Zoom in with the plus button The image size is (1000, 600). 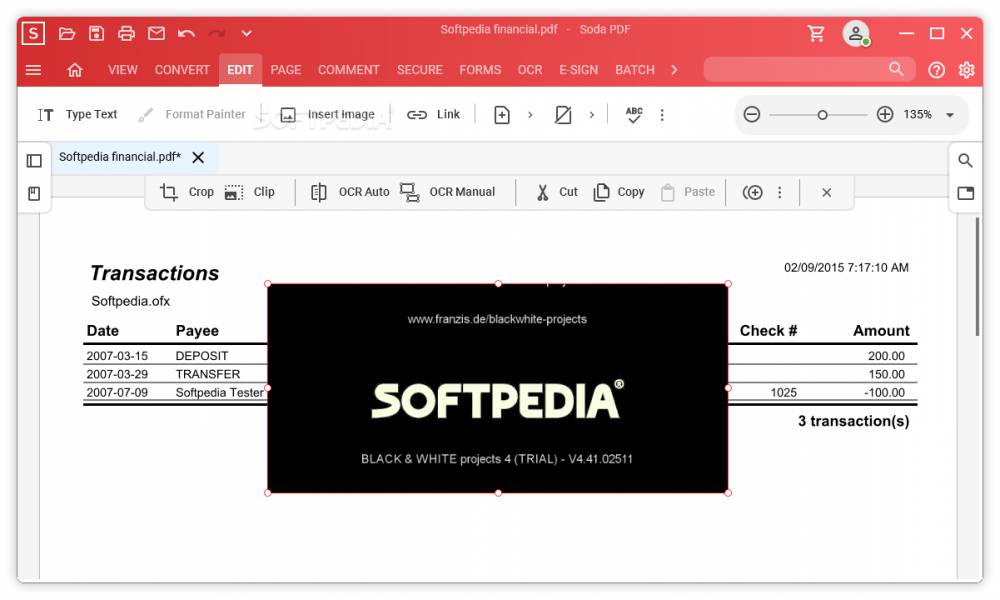(885, 115)
